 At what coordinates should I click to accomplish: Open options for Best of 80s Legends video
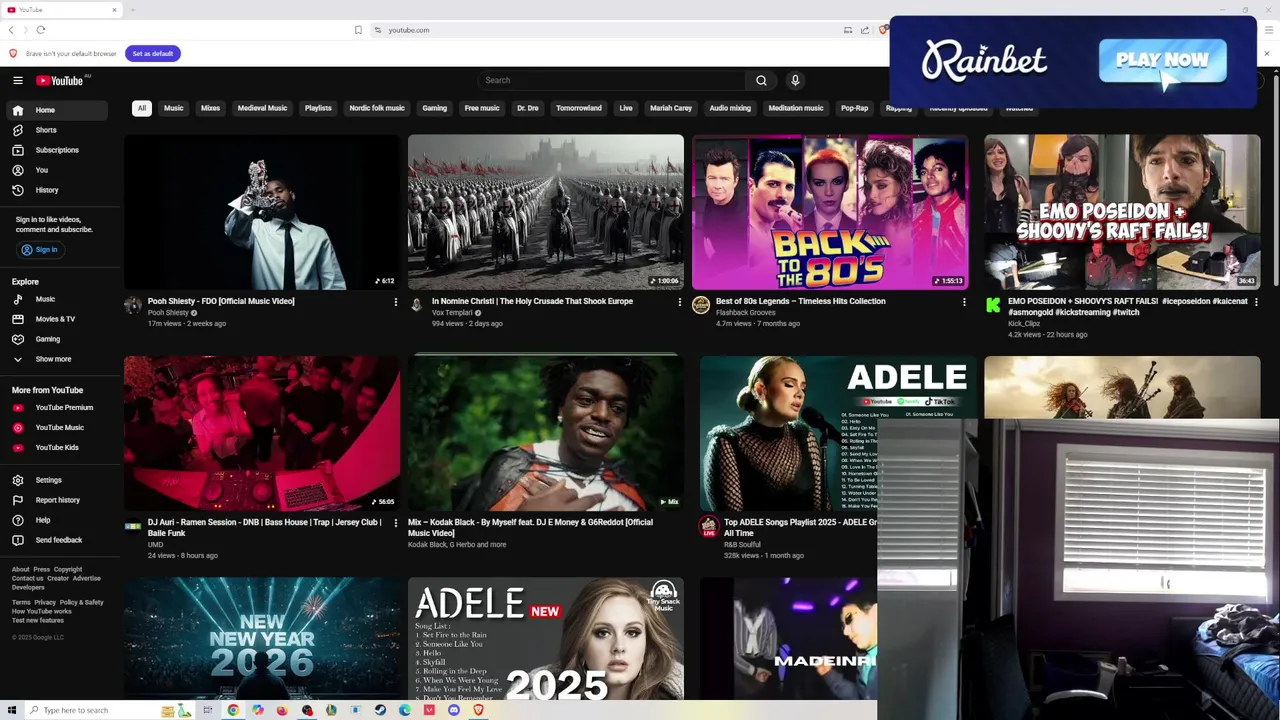click(964, 301)
